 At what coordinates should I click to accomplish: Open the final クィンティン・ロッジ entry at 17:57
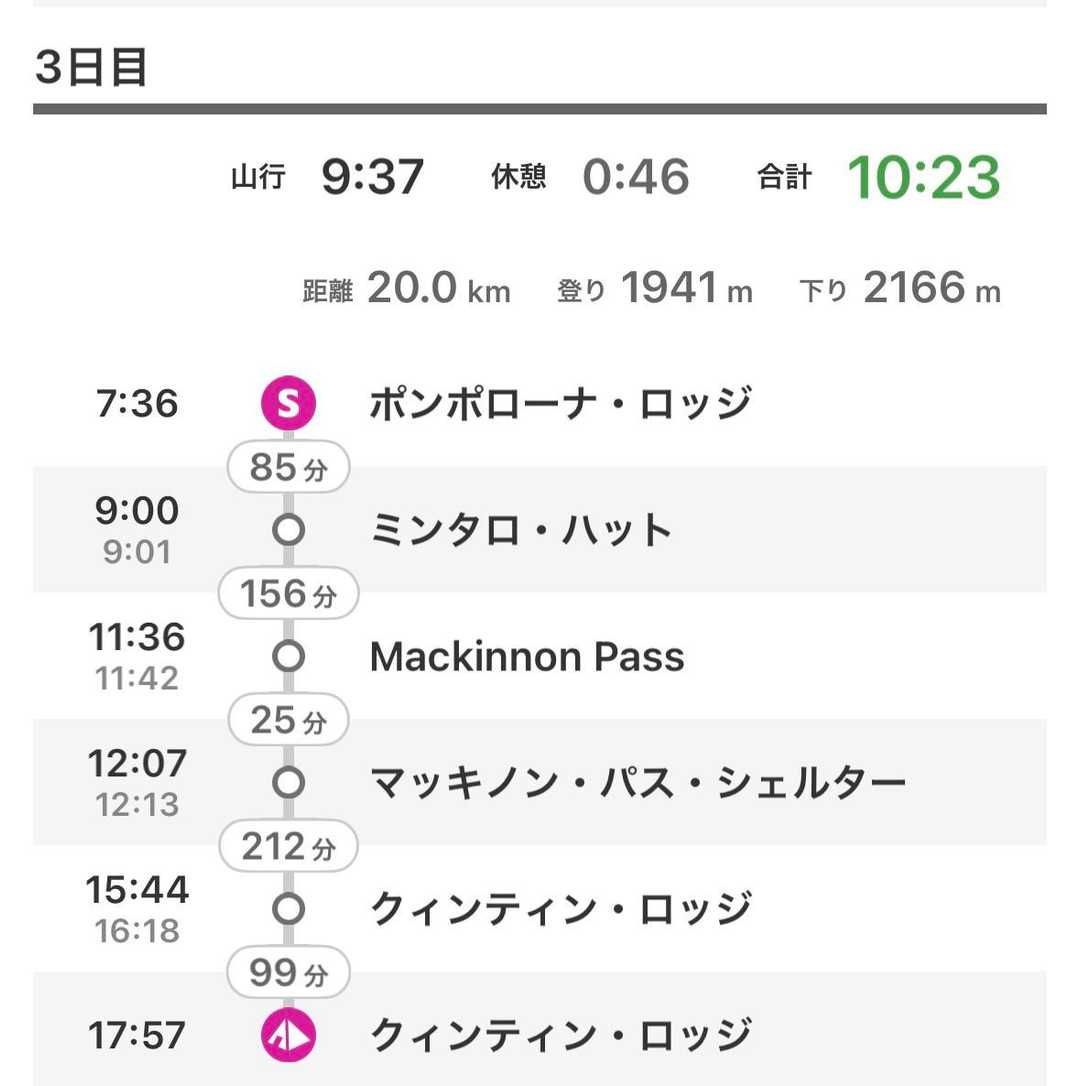pyautogui.click(x=560, y=1035)
